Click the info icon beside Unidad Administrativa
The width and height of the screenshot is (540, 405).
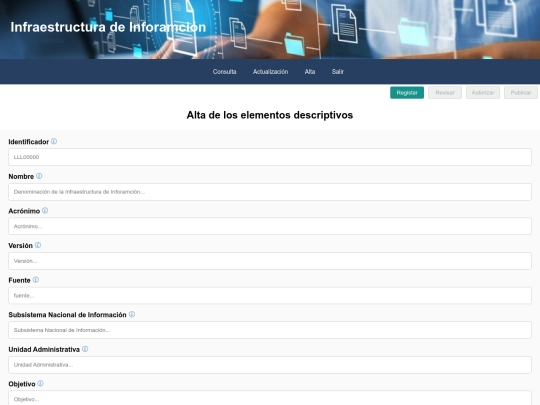(x=85, y=349)
